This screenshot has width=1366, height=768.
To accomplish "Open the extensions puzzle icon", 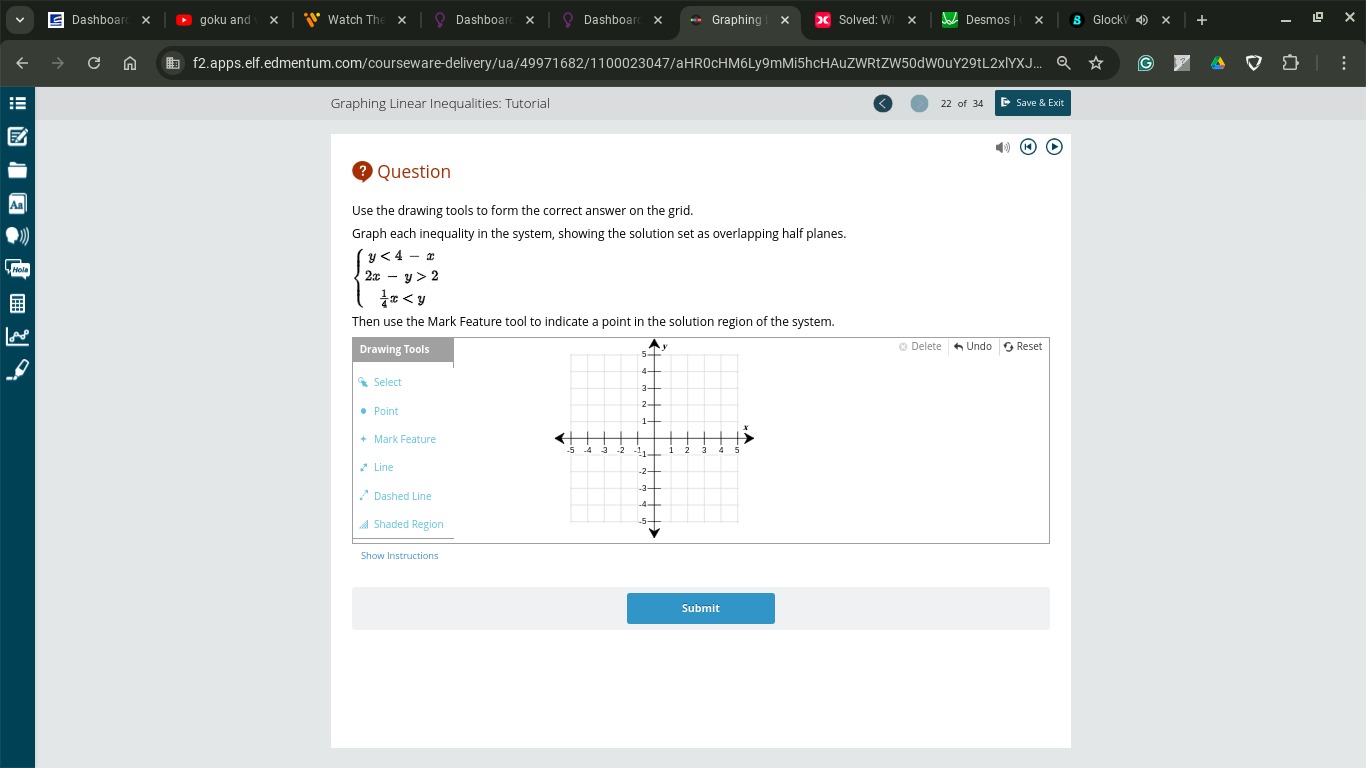I will click(x=1290, y=63).
